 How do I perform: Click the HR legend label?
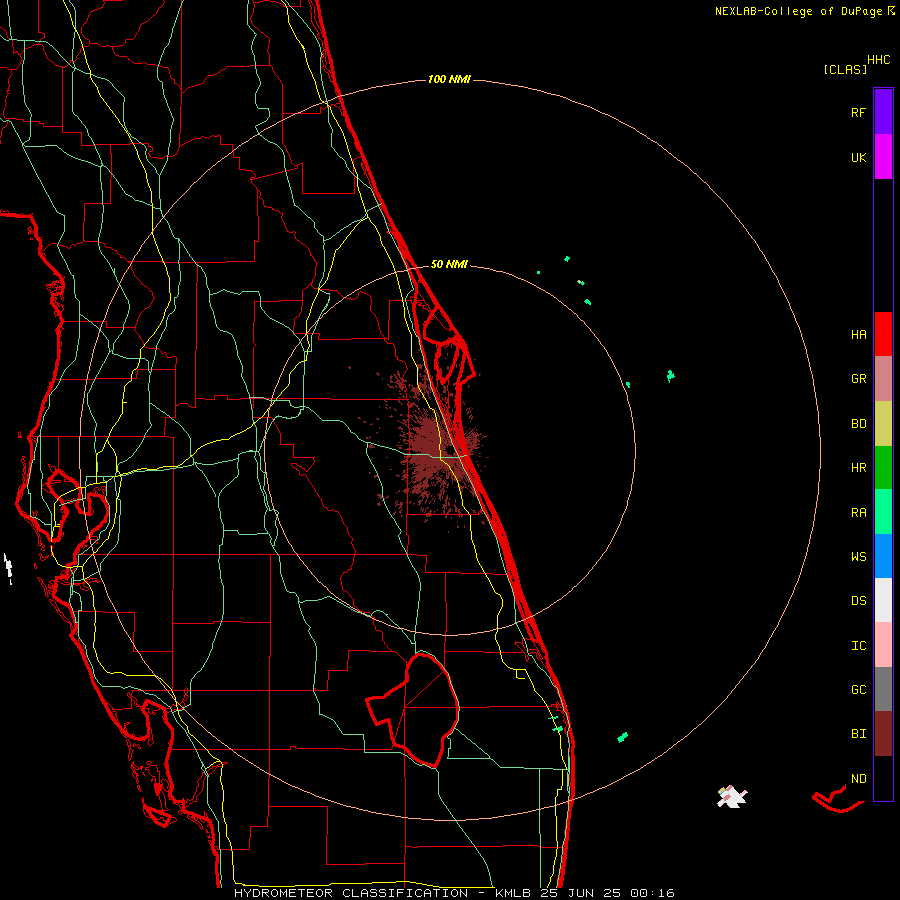click(858, 468)
